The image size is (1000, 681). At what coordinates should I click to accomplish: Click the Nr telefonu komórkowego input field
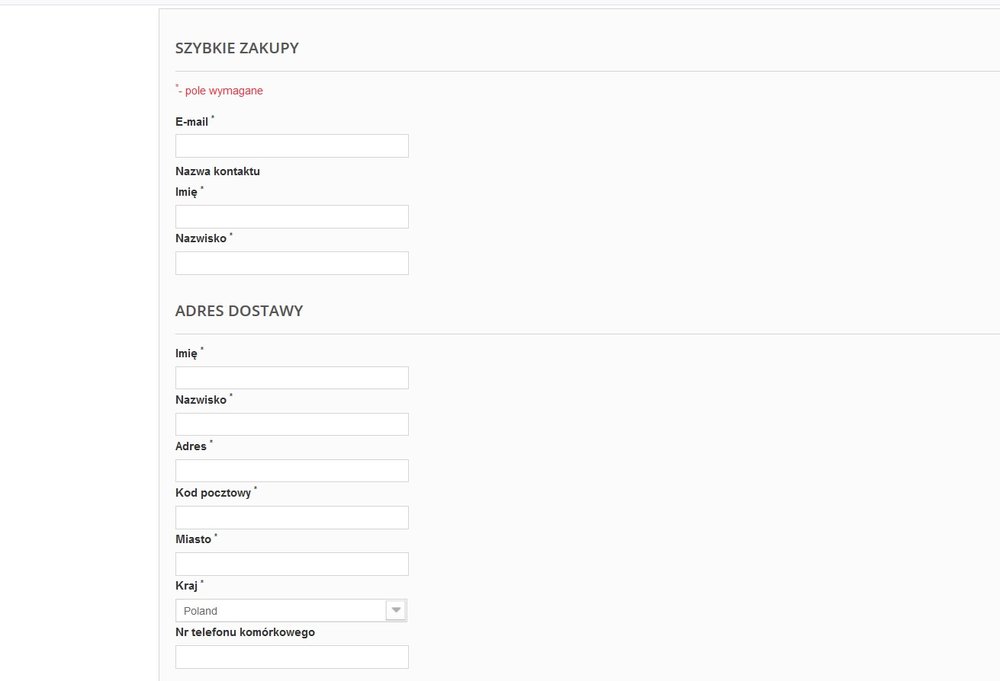click(291, 657)
